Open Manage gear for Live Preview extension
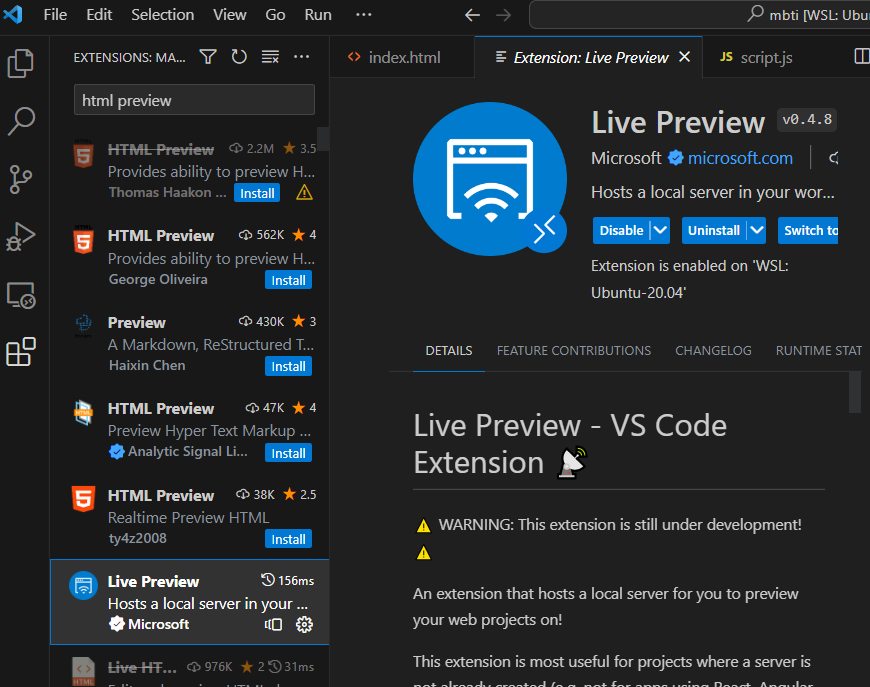This screenshot has height=687, width=870. pyautogui.click(x=304, y=625)
